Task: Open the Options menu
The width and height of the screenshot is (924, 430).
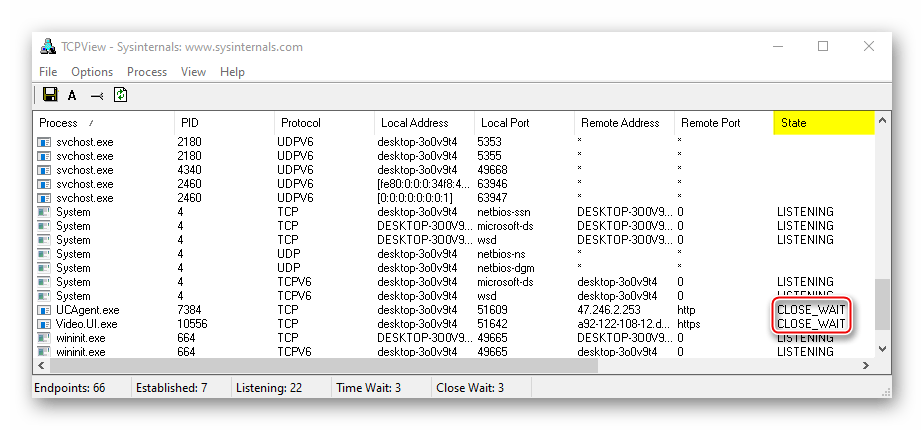Action: point(92,72)
